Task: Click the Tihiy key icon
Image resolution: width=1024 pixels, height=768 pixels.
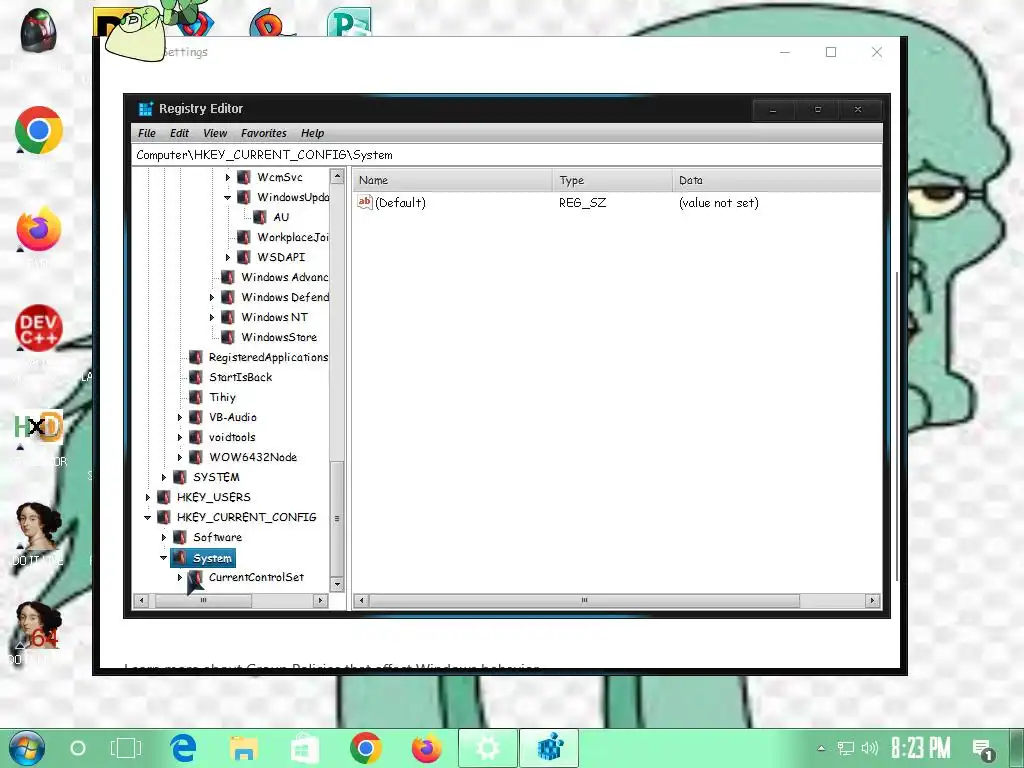Action: click(195, 397)
